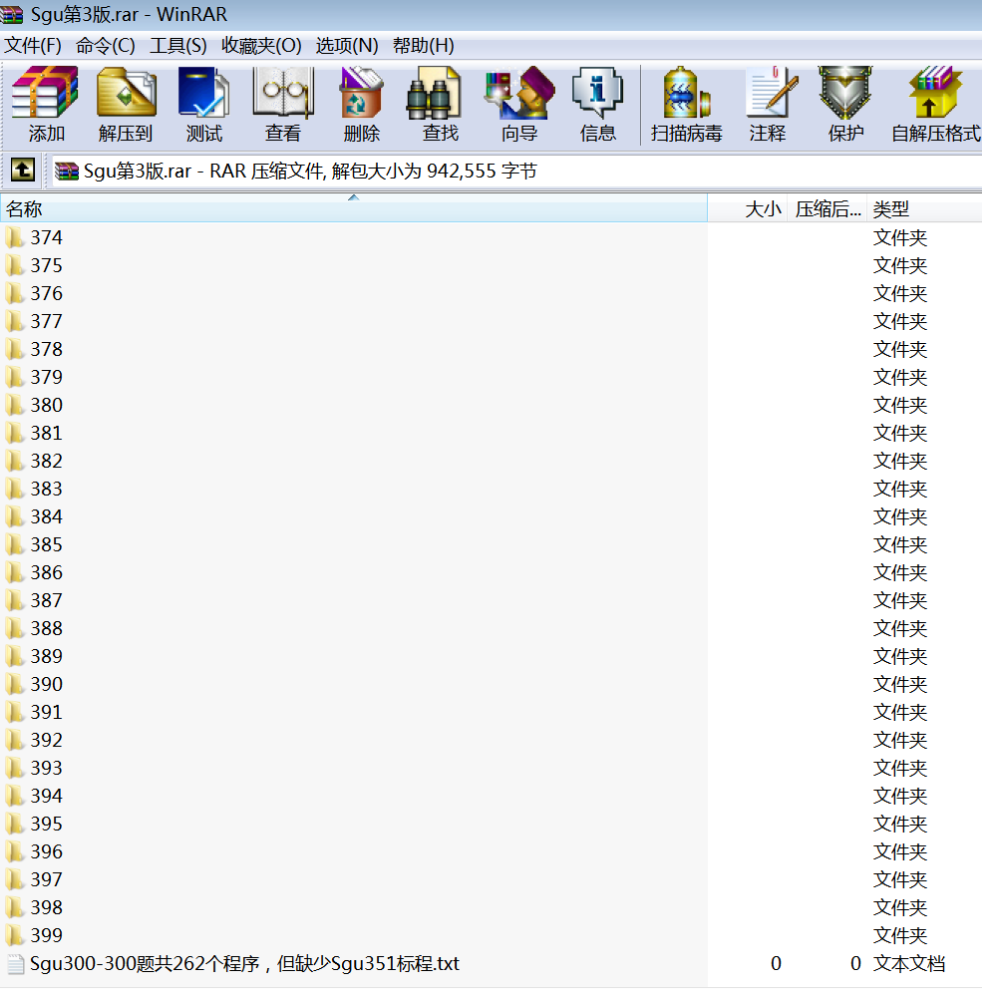Select folder 376
The height and width of the screenshot is (989, 982).
pos(46,293)
